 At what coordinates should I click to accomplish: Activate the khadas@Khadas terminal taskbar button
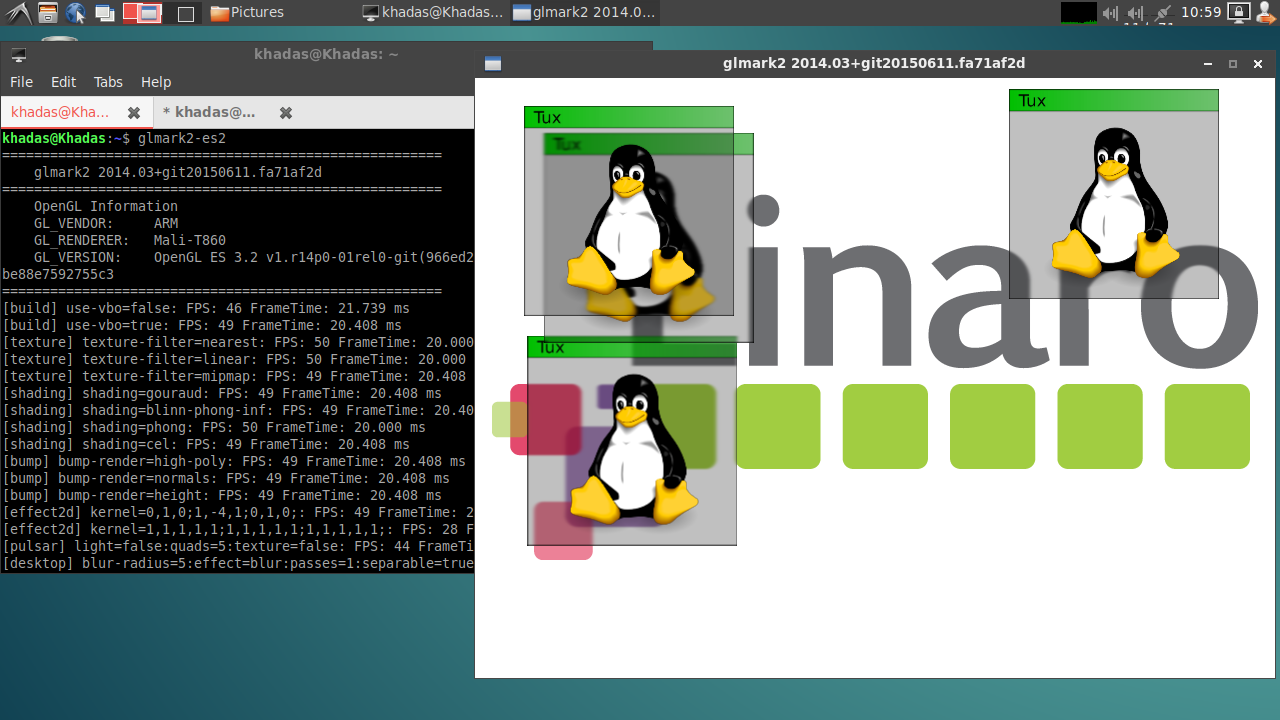[433, 13]
